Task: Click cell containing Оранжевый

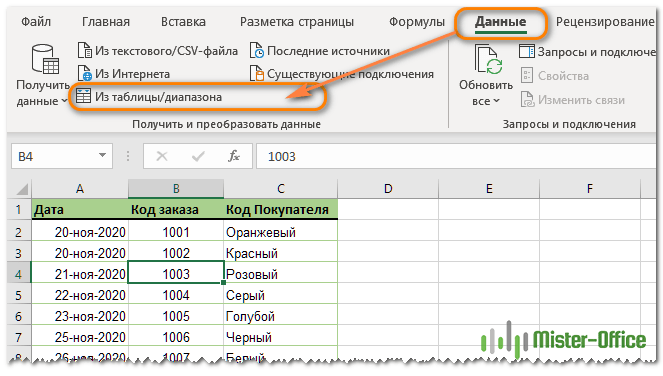Action: tap(281, 232)
